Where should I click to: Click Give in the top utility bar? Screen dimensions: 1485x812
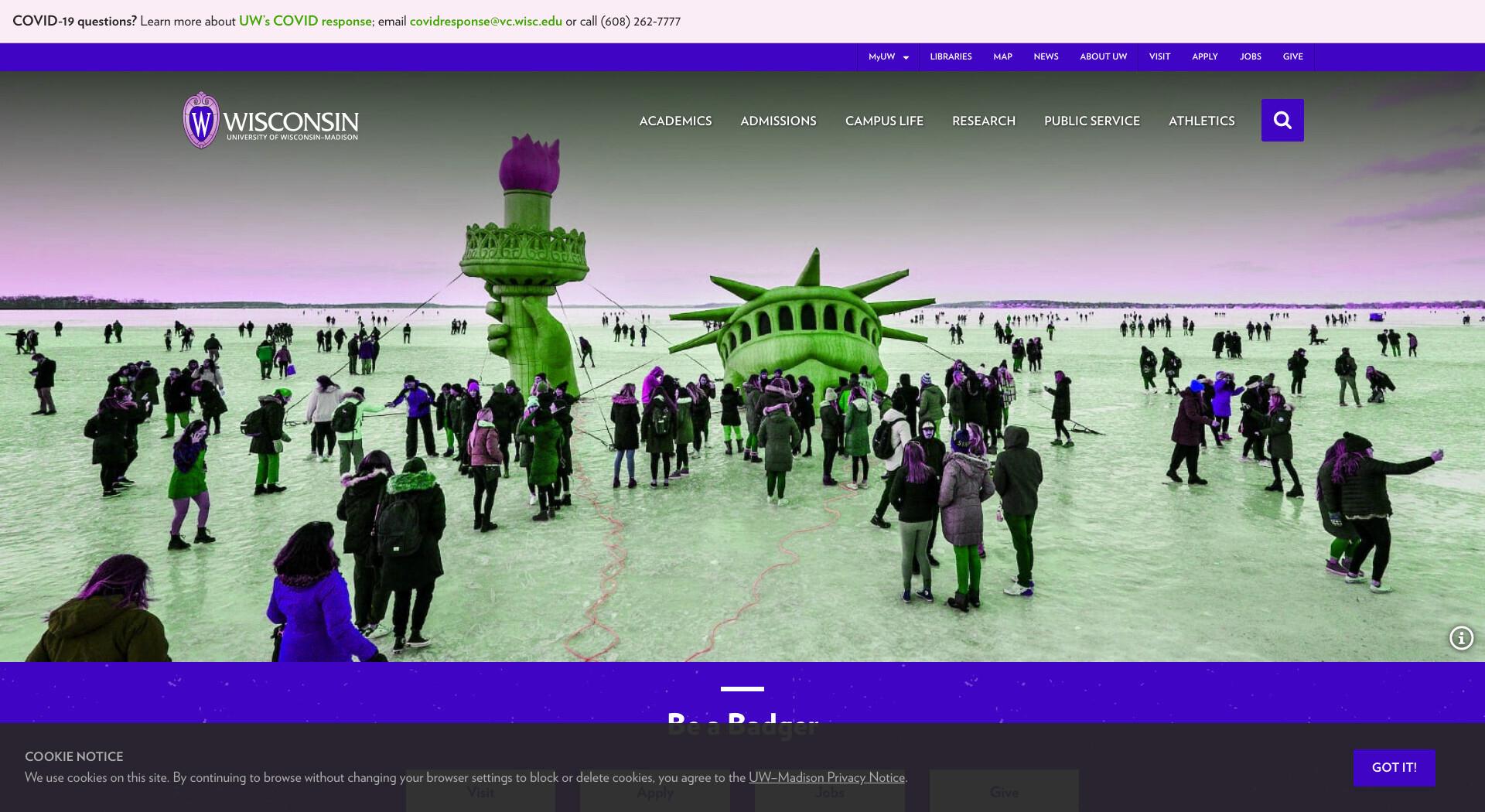coord(1292,56)
